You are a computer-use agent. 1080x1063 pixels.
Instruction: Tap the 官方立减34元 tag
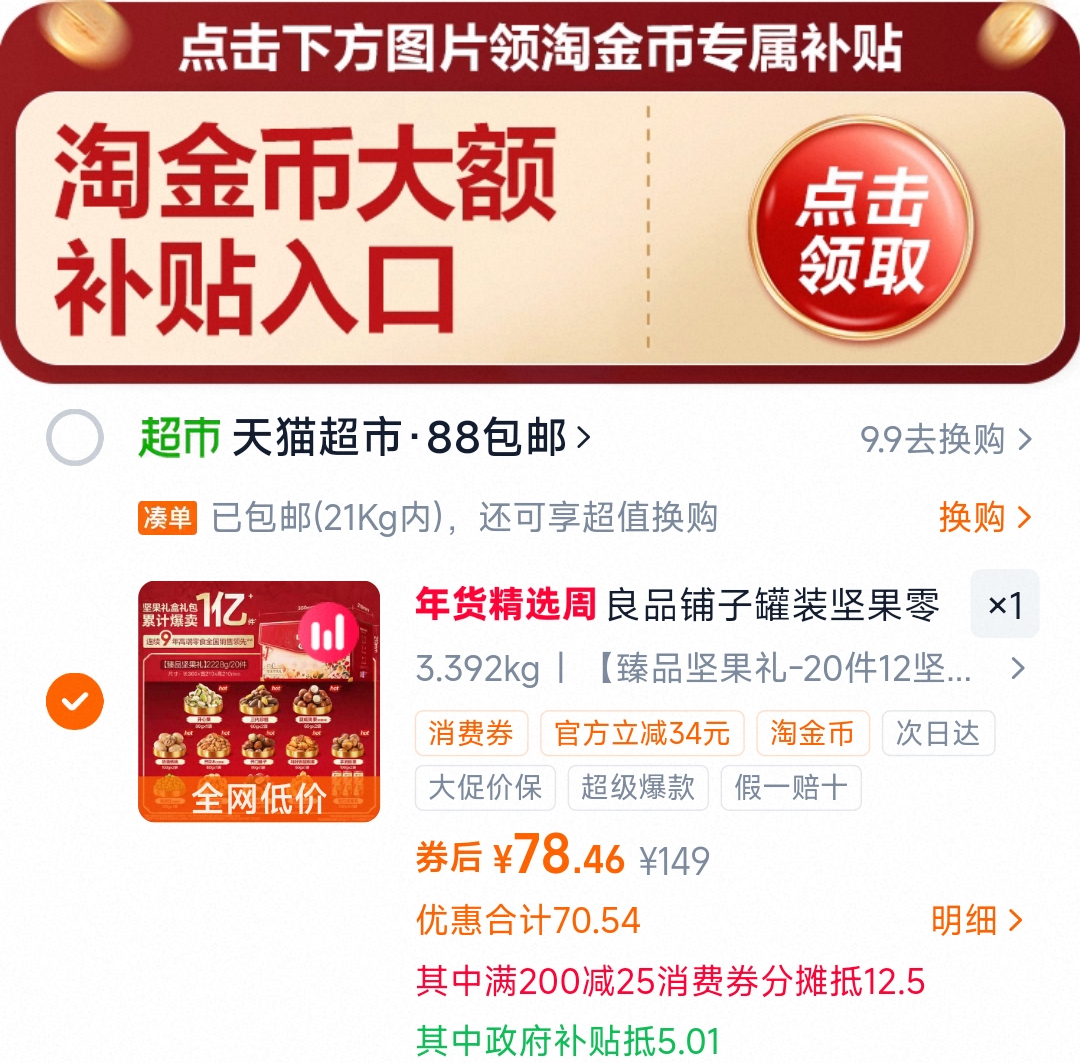coord(642,733)
